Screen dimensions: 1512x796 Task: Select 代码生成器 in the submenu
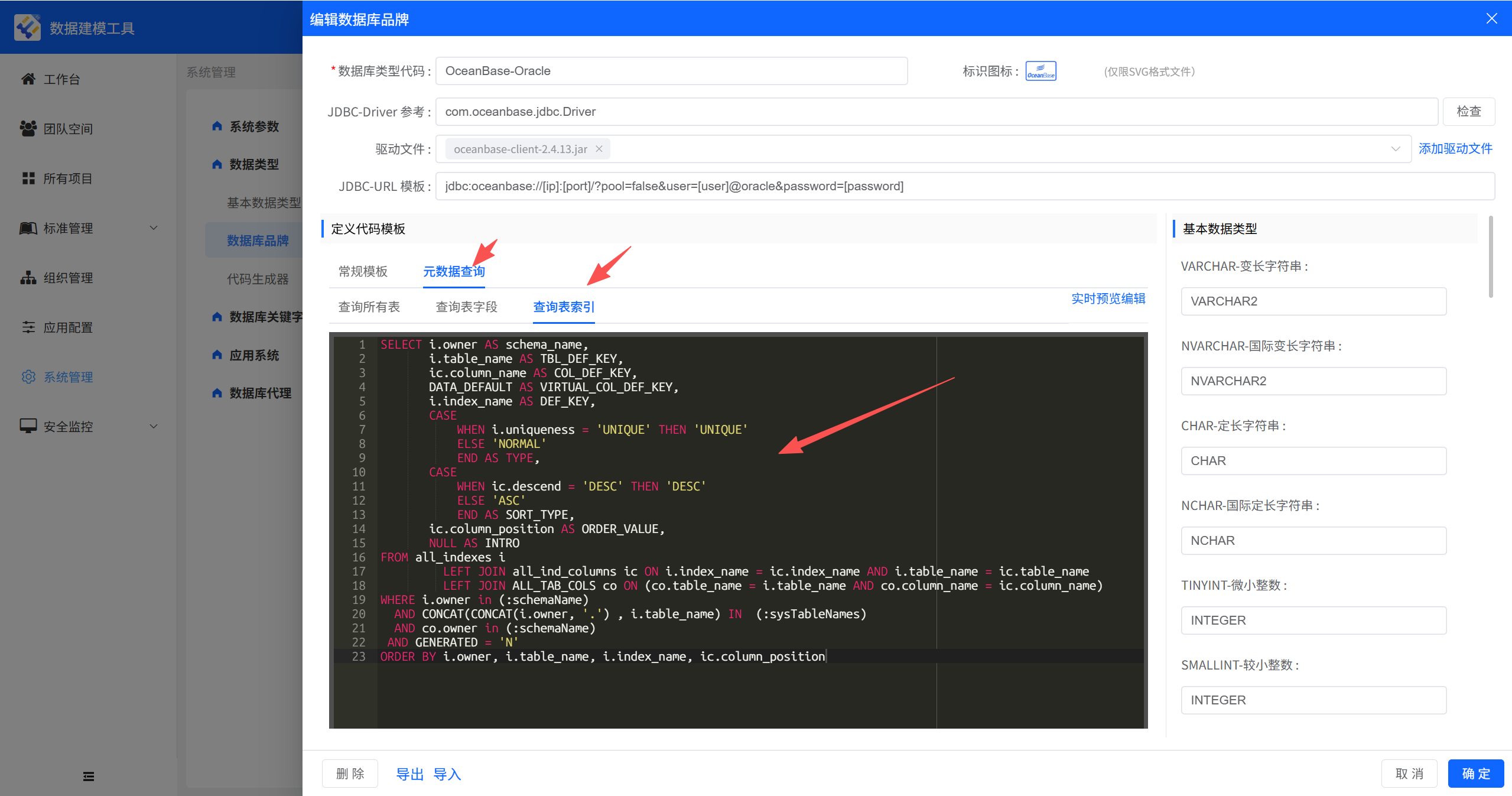(258, 279)
